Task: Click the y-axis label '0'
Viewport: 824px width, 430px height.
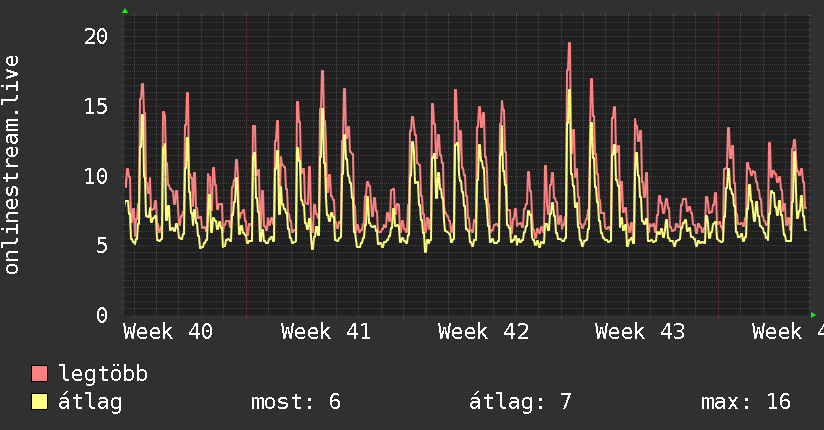Action: pos(102,315)
